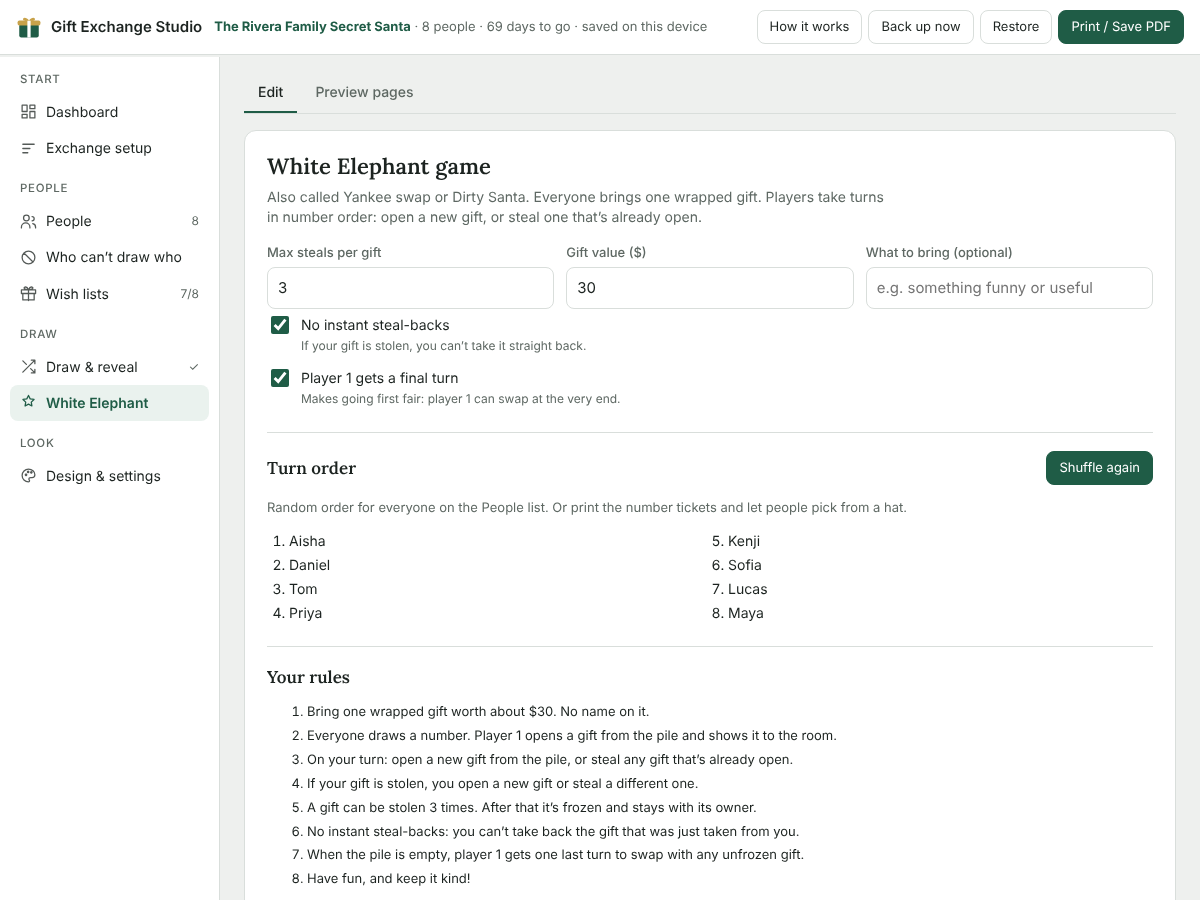Image resolution: width=1200 pixels, height=900 pixels.
Task: Click the White Elephant star icon
Action: click(x=28, y=402)
